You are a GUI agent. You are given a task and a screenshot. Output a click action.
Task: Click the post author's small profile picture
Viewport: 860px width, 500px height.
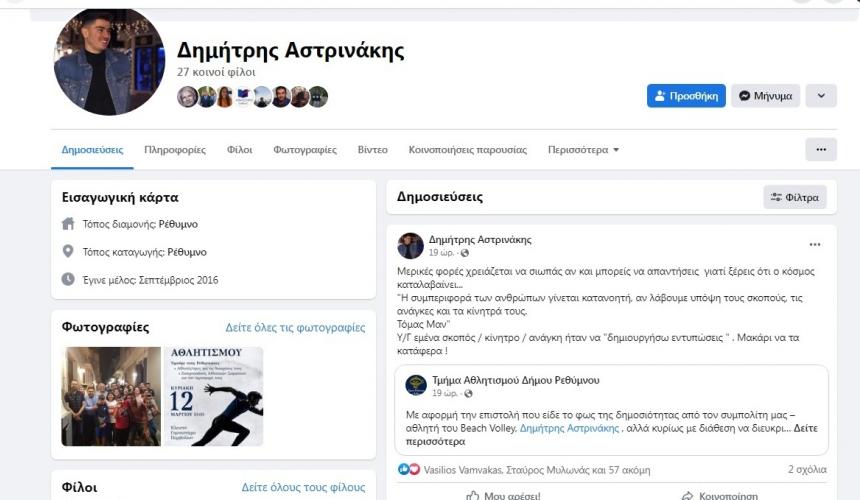point(410,246)
